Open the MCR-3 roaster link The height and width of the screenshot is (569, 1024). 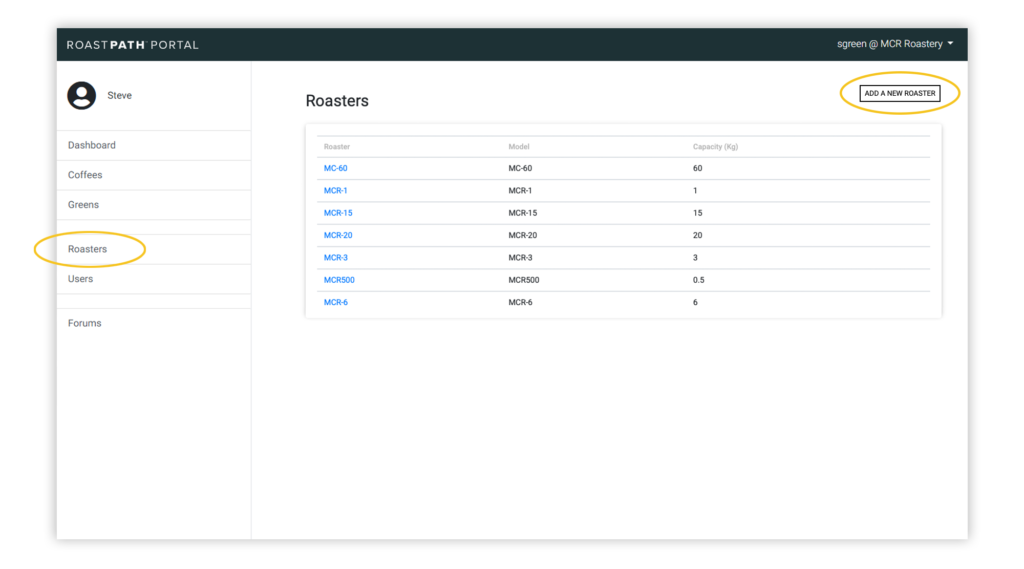[335, 257]
